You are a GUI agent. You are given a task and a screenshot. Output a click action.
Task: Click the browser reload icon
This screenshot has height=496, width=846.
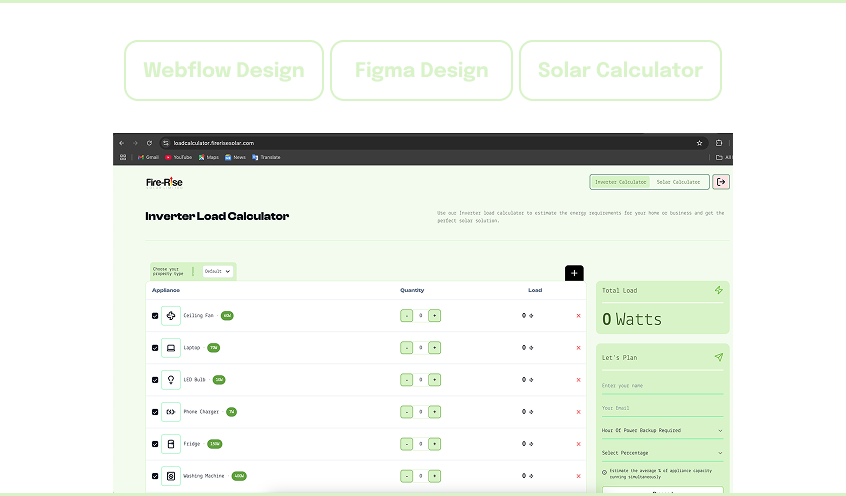coord(149,143)
